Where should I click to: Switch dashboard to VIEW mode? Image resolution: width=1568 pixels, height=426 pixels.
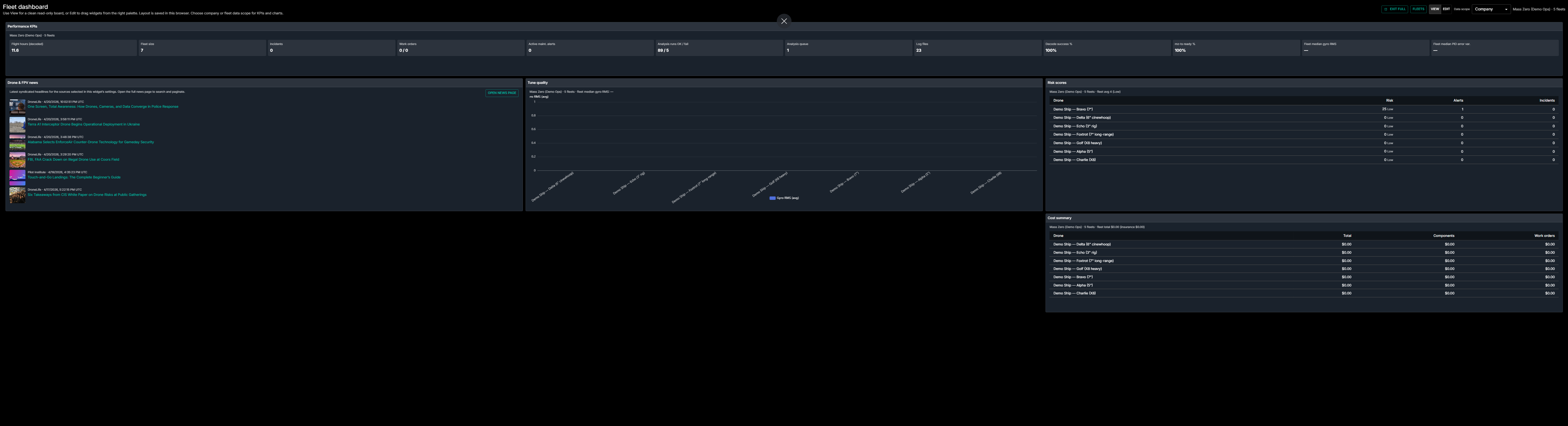(1435, 9)
